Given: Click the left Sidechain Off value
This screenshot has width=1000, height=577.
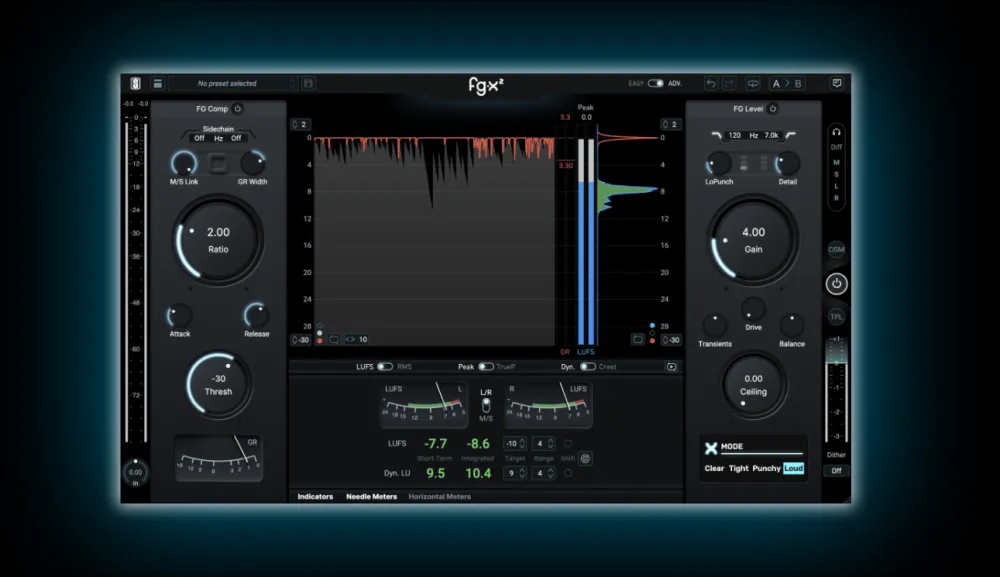Looking at the screenshot, I should 199,138.
